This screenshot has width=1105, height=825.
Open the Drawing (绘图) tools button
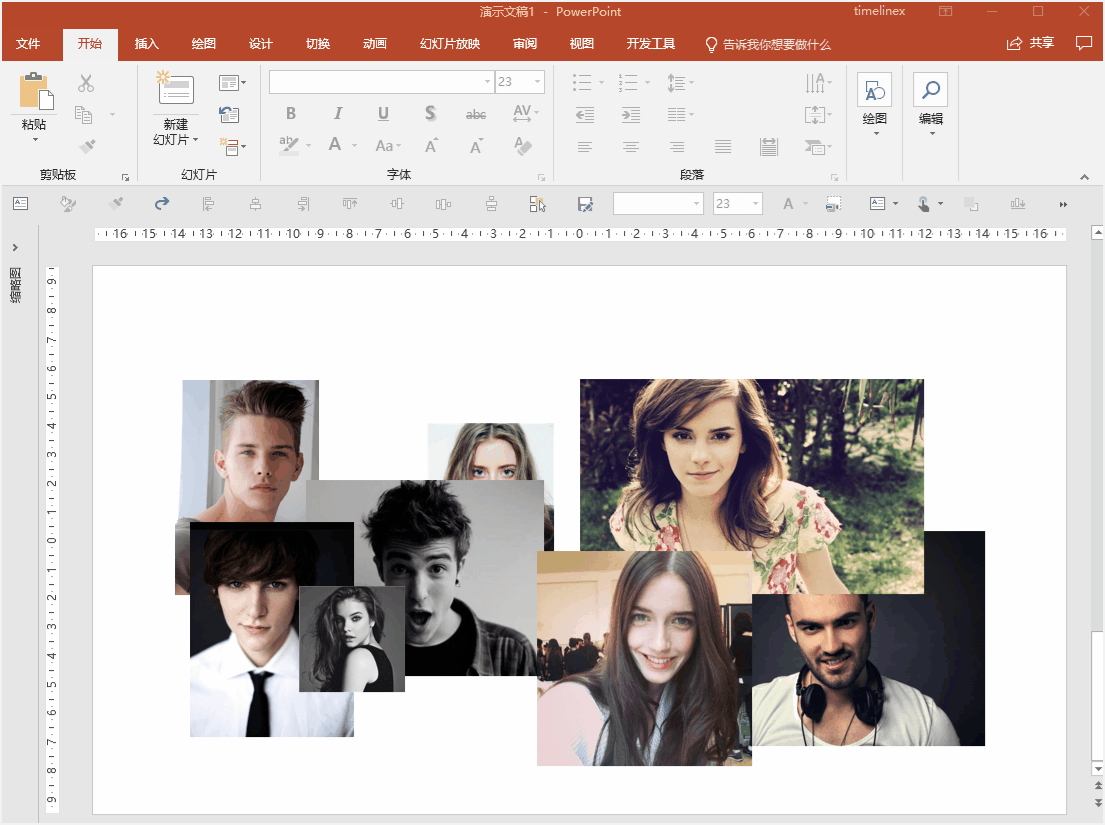click(874, 92)
